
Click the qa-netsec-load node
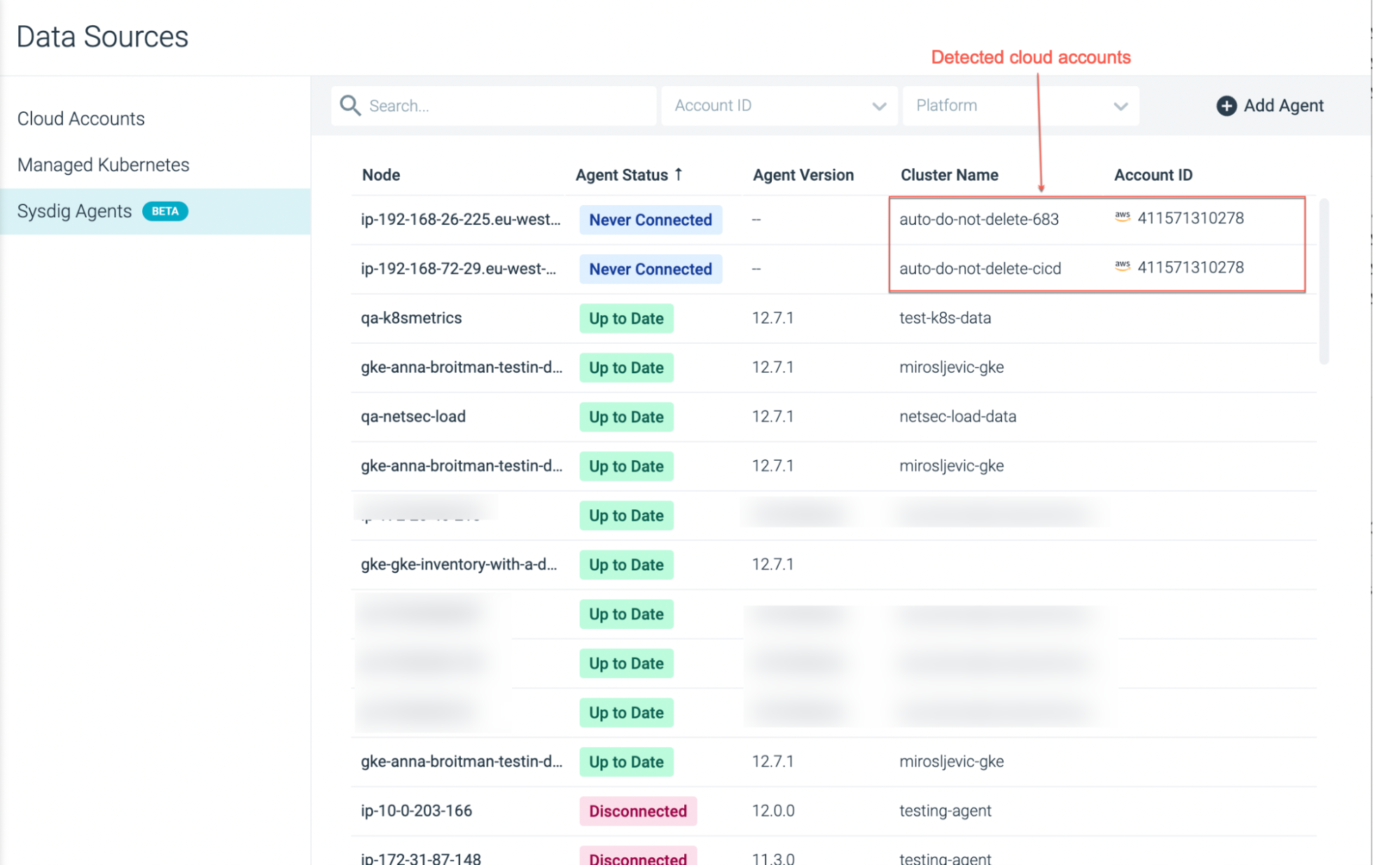(413, 417)
